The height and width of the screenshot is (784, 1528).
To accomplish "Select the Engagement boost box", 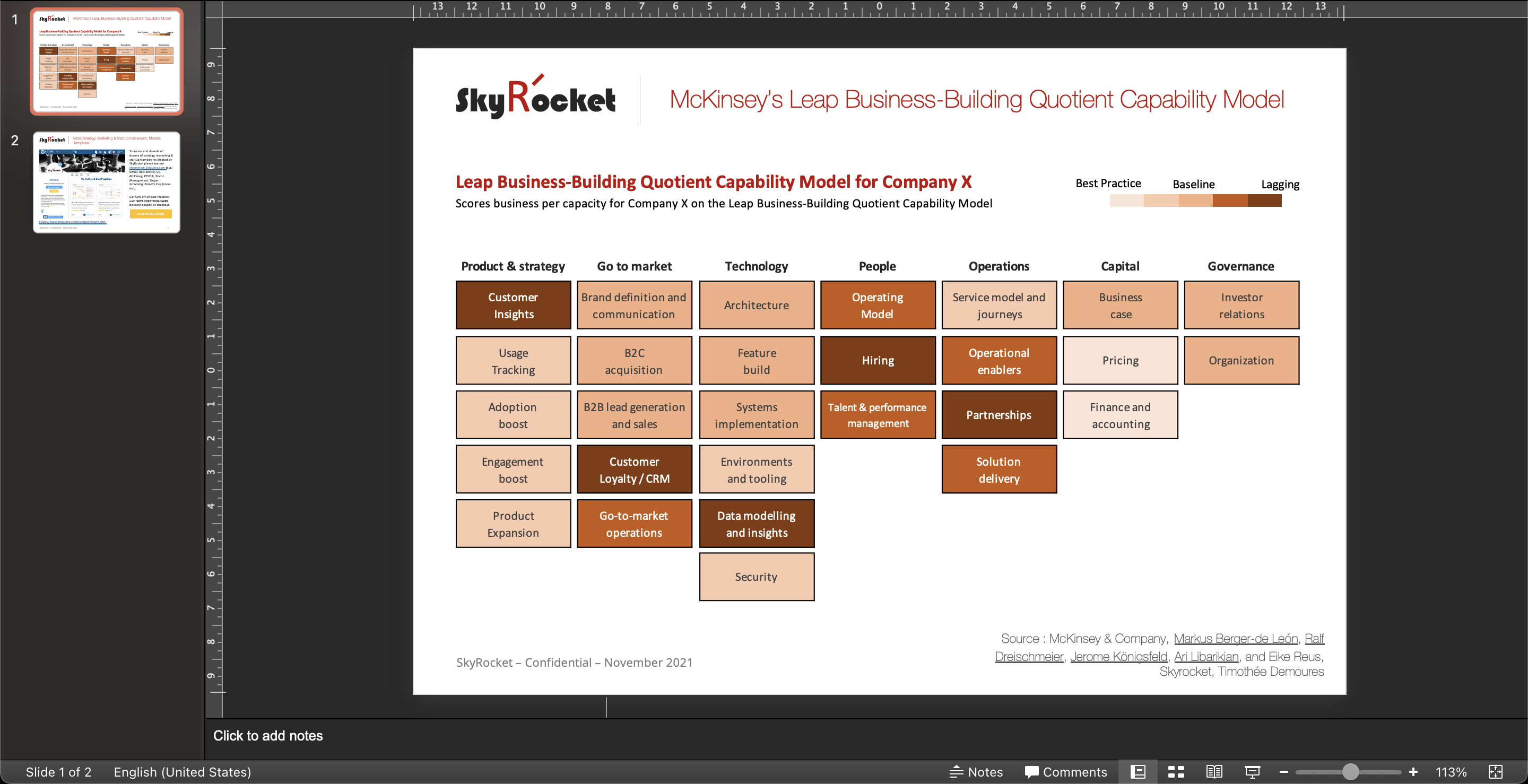I will click(513, 469).
